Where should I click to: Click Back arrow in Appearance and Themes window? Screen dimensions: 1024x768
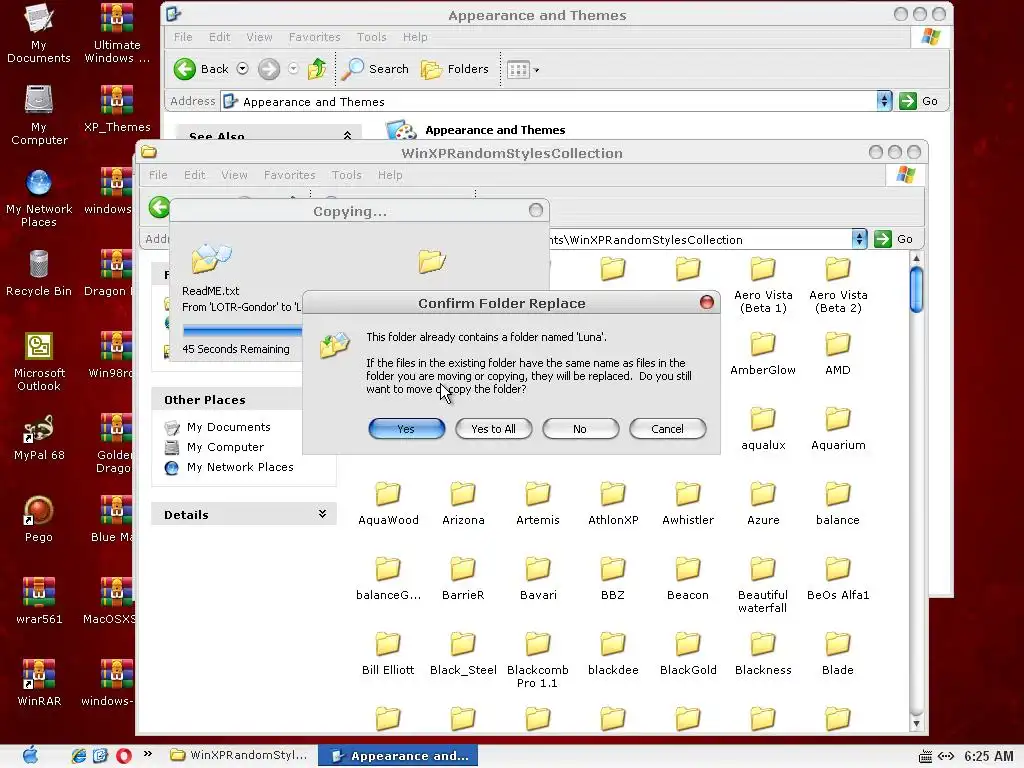coord(185,69)
